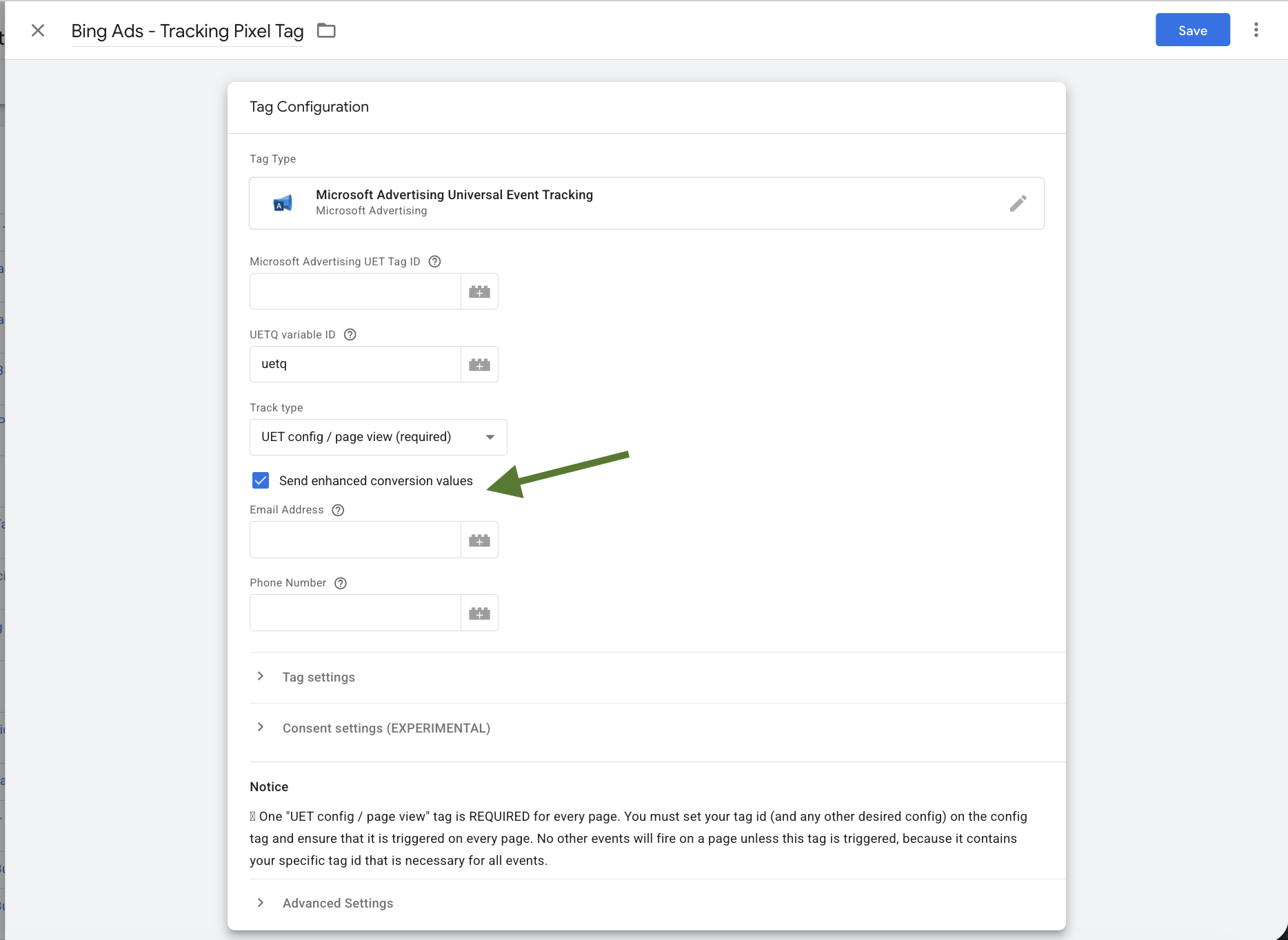Open the Track type dropdown
This screenshot has height=940, width=1288.
point(379,437)
